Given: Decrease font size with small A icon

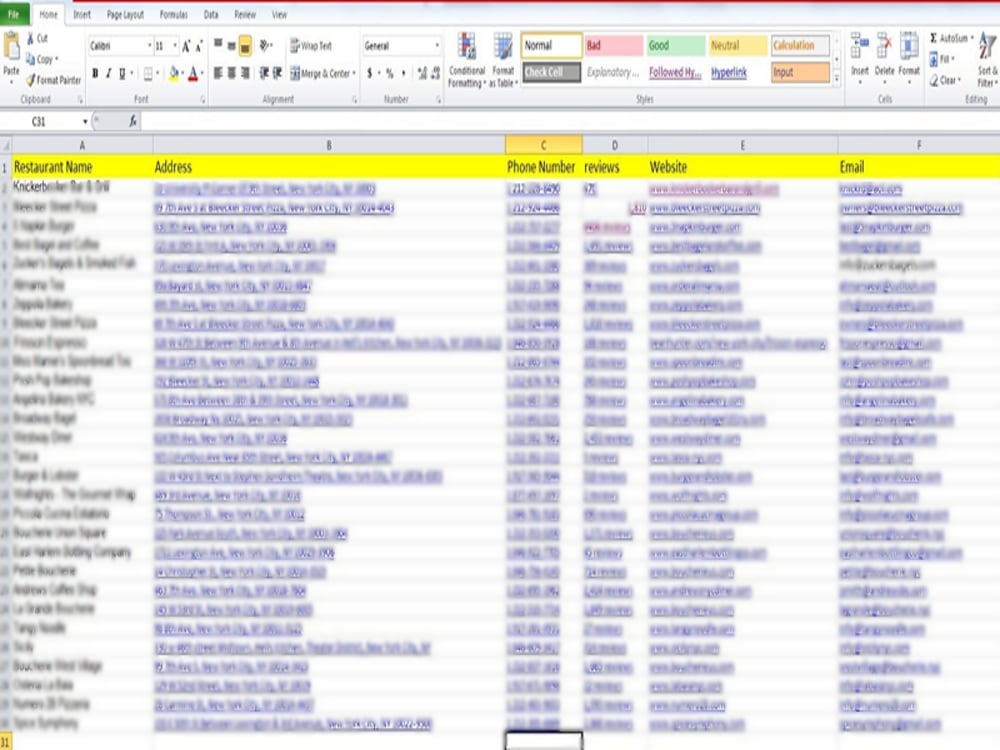Looking at the screenshot, I should (198, 46).
